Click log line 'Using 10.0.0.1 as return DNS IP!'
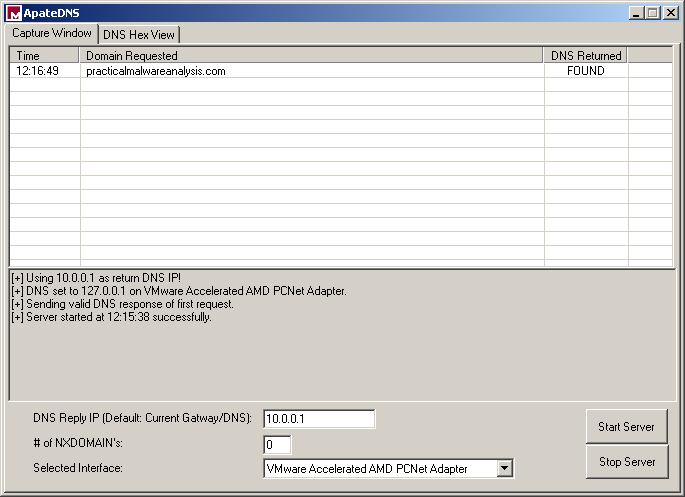This screenshot has width=685, height=497. [96, 278]
